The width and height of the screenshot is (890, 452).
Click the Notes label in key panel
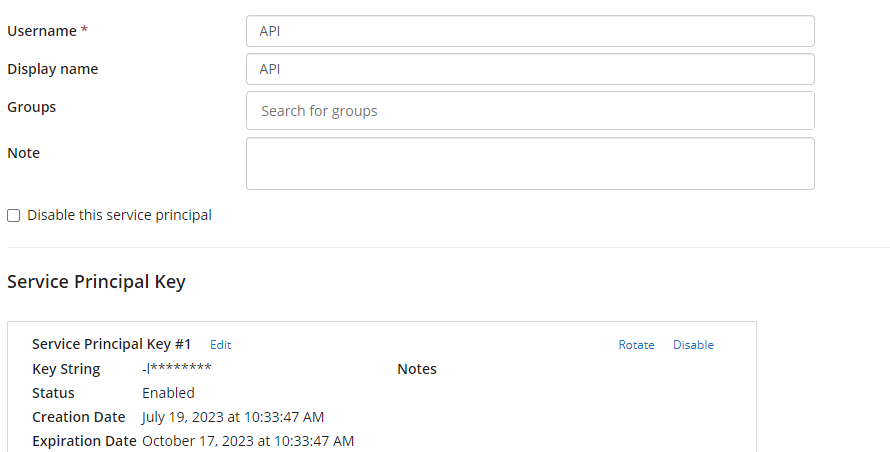point(417,369)
